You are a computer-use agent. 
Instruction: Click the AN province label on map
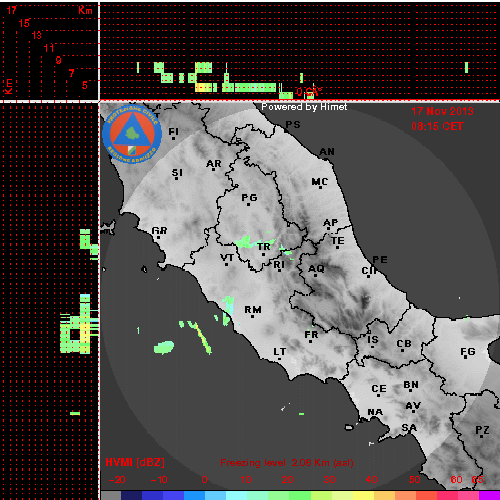click(x=327, y=152)
